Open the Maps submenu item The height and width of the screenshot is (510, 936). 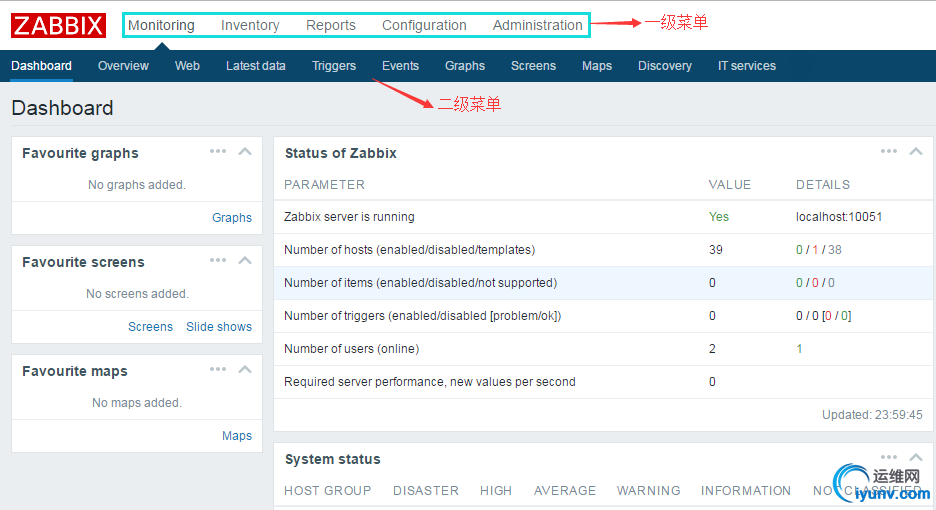(596, 66)
